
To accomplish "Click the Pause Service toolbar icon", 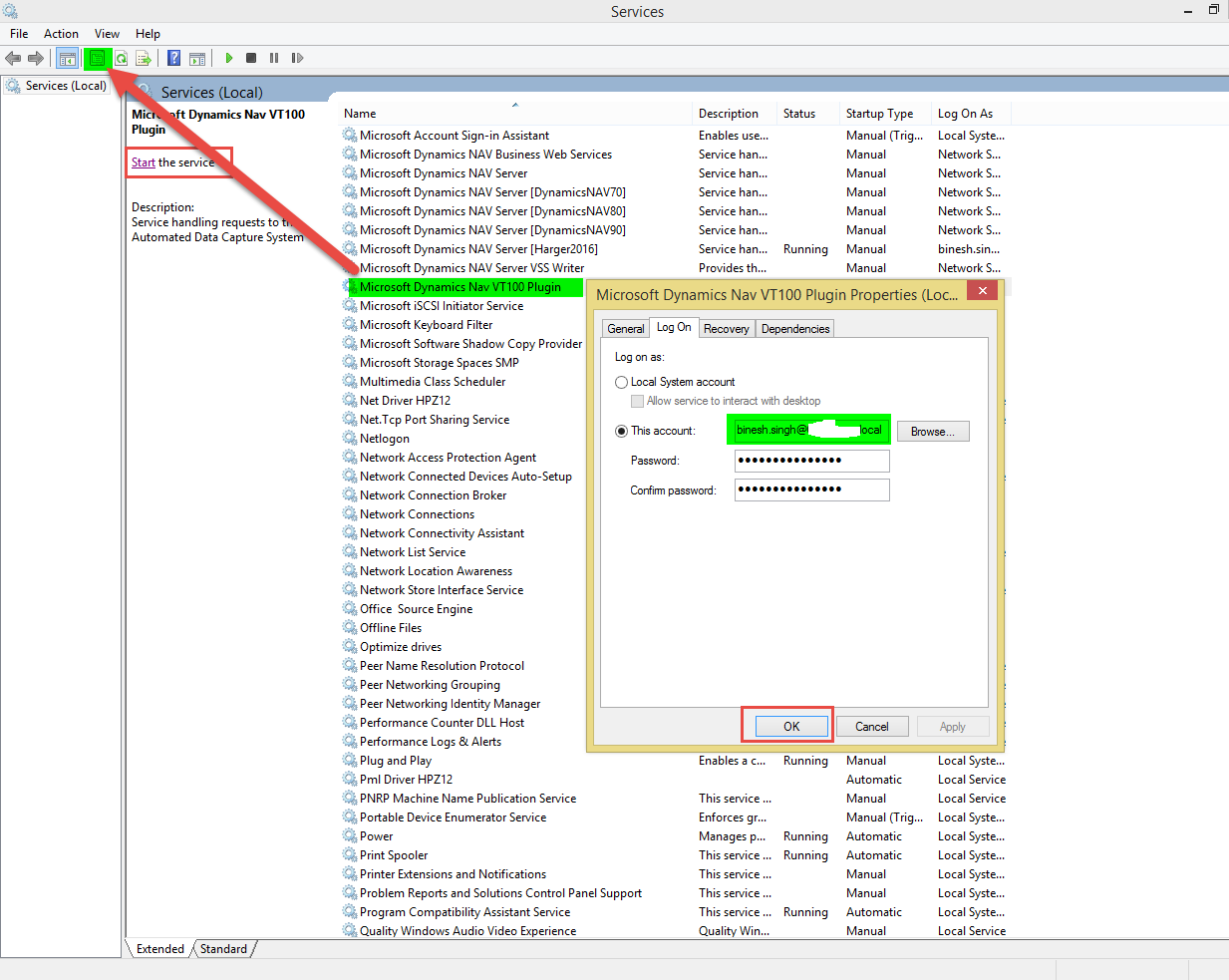I will point(274,58).
